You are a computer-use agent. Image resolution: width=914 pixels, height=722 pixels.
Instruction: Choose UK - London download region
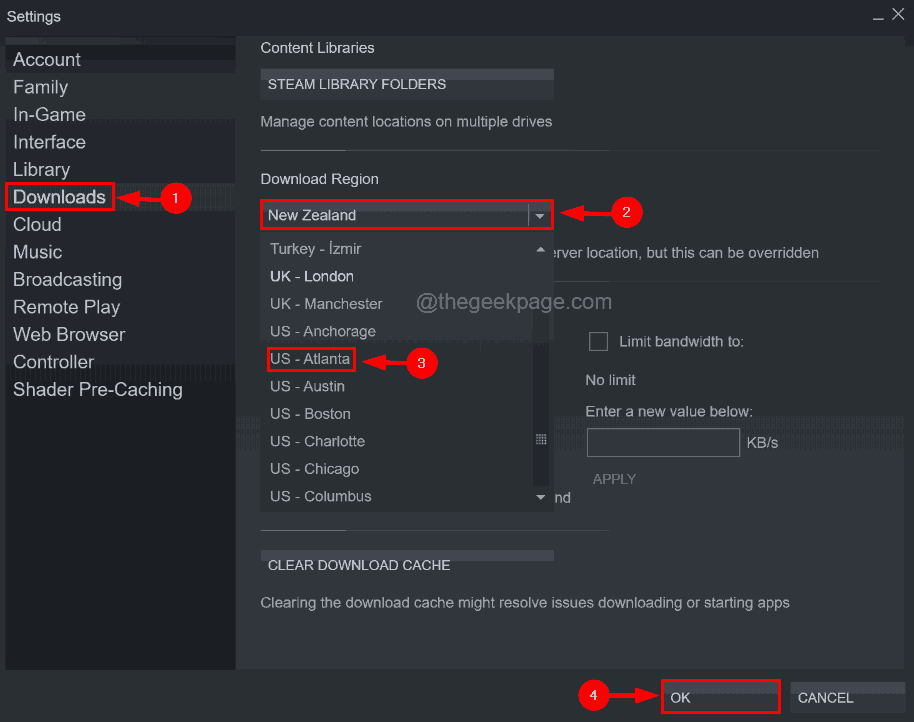click(x=312, y=276)
